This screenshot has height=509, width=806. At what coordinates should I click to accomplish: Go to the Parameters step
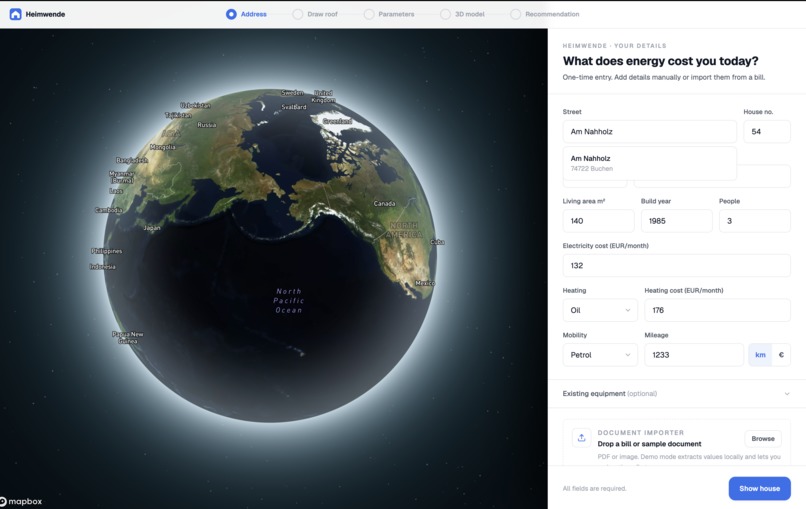point(389,14)
